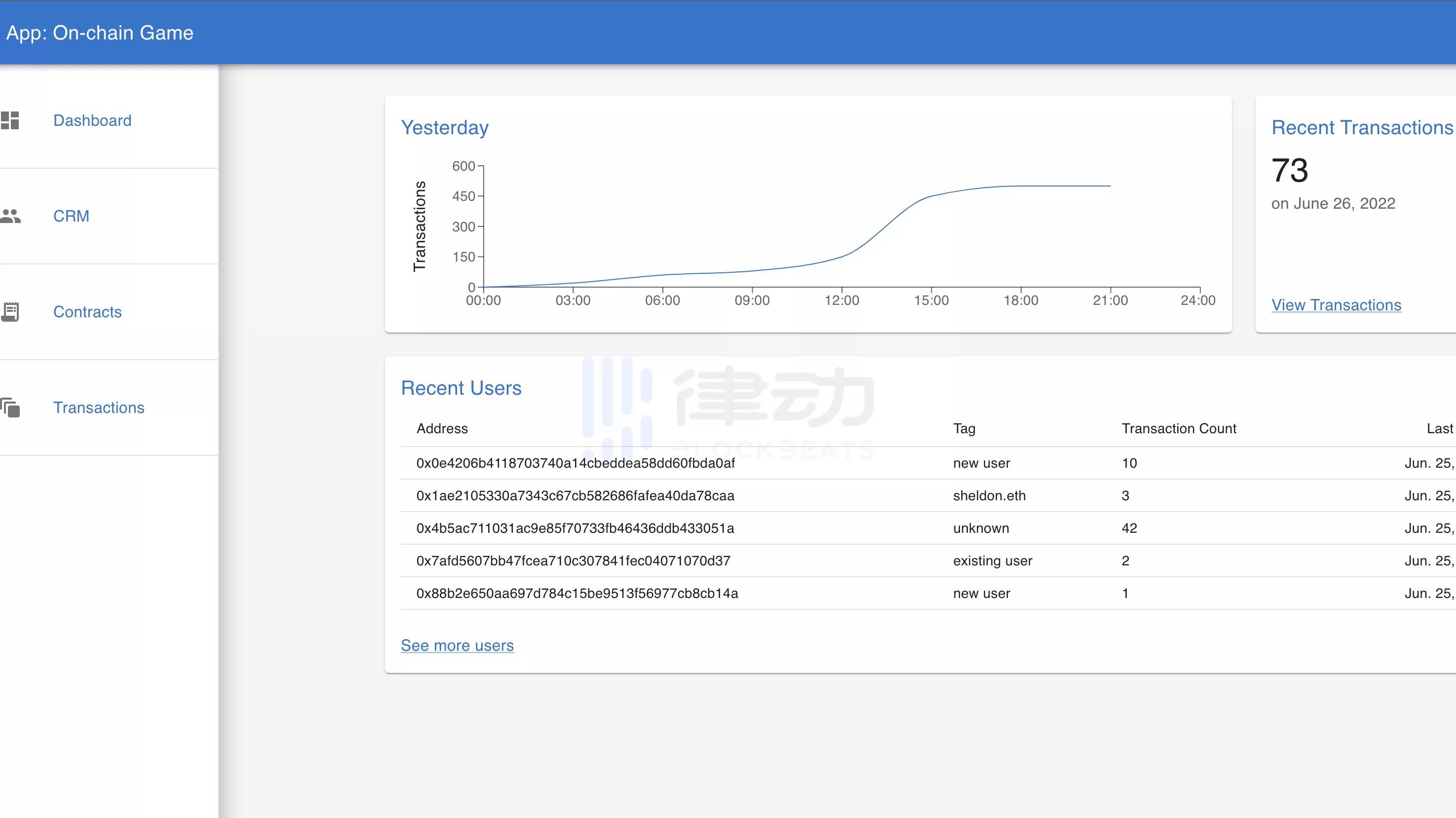Open the Contracts sidebar entry

(x=87, y=312)
